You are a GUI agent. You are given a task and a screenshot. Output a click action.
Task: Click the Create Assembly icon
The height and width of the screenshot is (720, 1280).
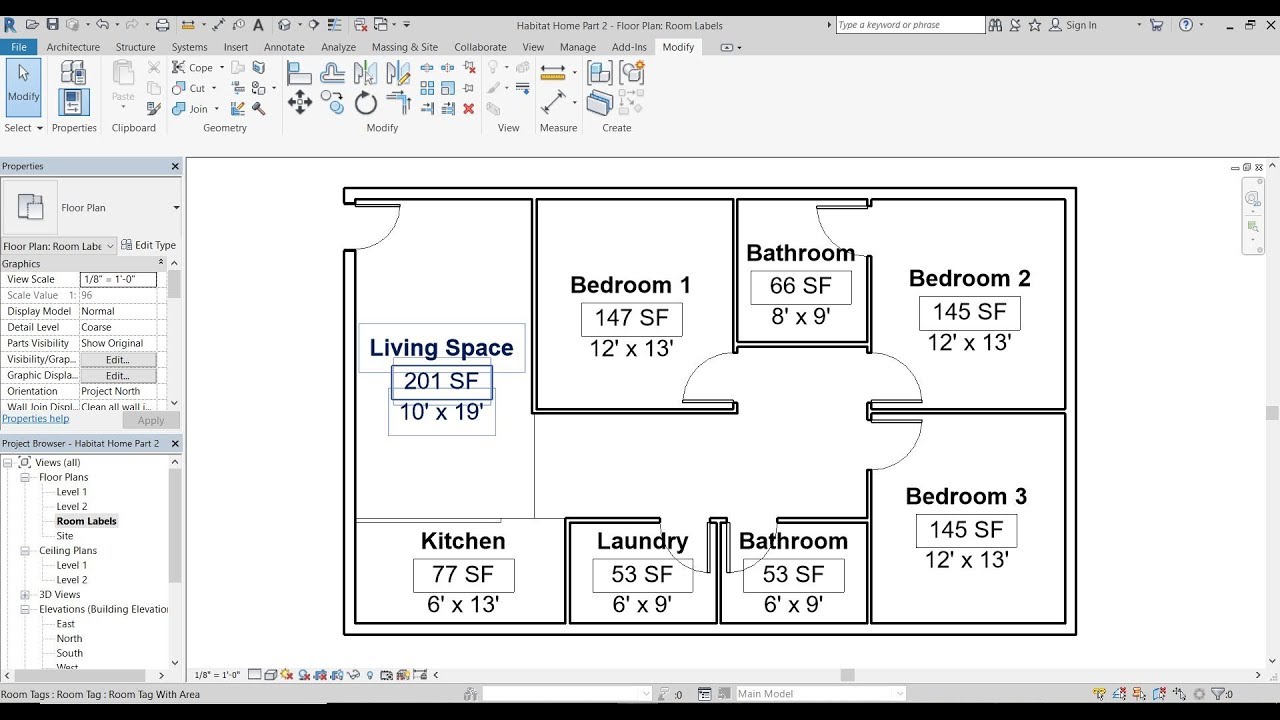pyautogui.click(x=600, y=72)
